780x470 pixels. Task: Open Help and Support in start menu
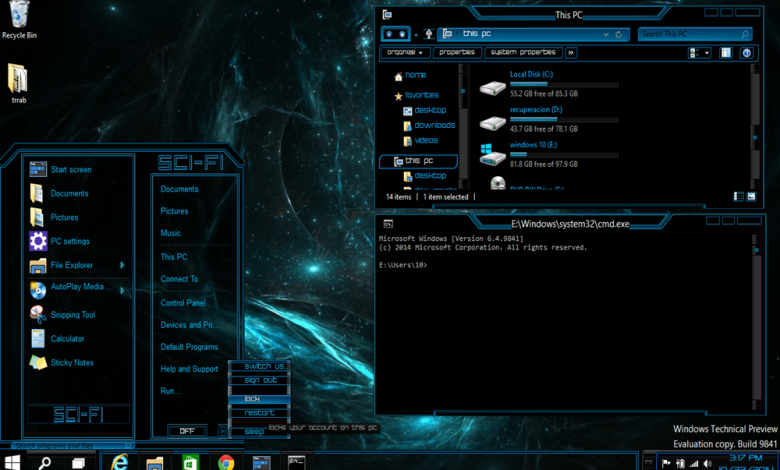tap(189, 369)
